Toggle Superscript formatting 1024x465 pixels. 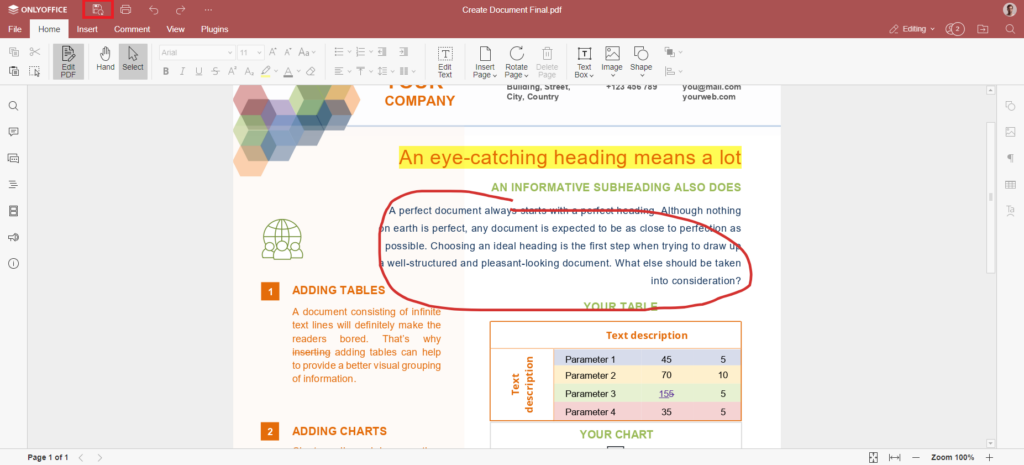(x=232, y=71)
